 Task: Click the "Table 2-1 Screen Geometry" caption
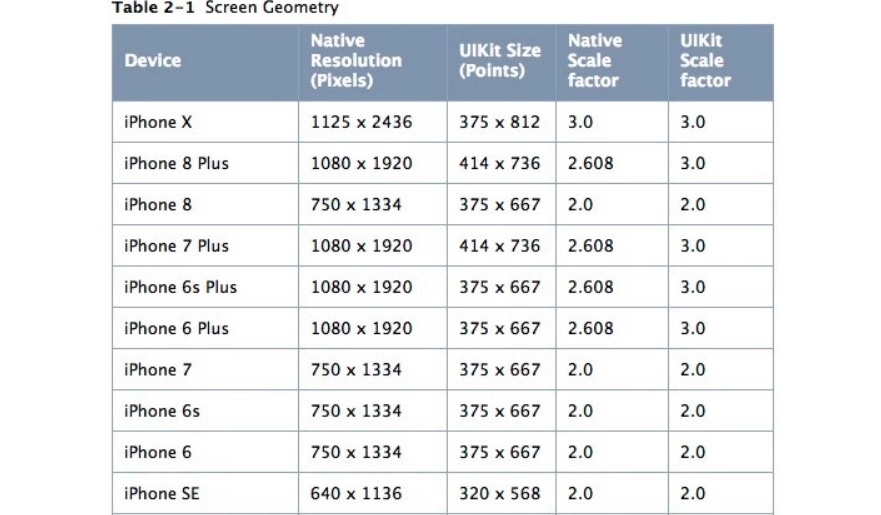coord(225,8)
